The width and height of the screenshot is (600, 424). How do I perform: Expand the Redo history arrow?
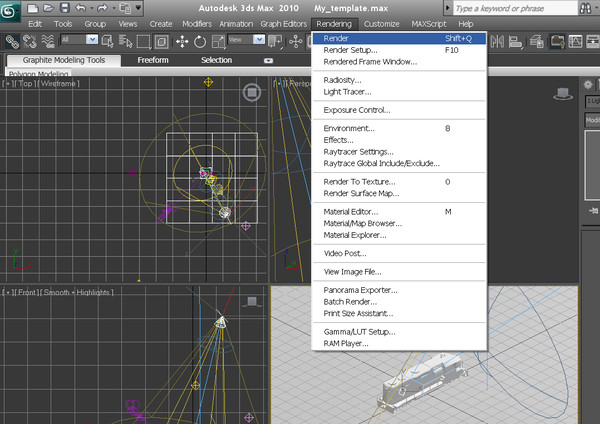click(x=114, y=8)
